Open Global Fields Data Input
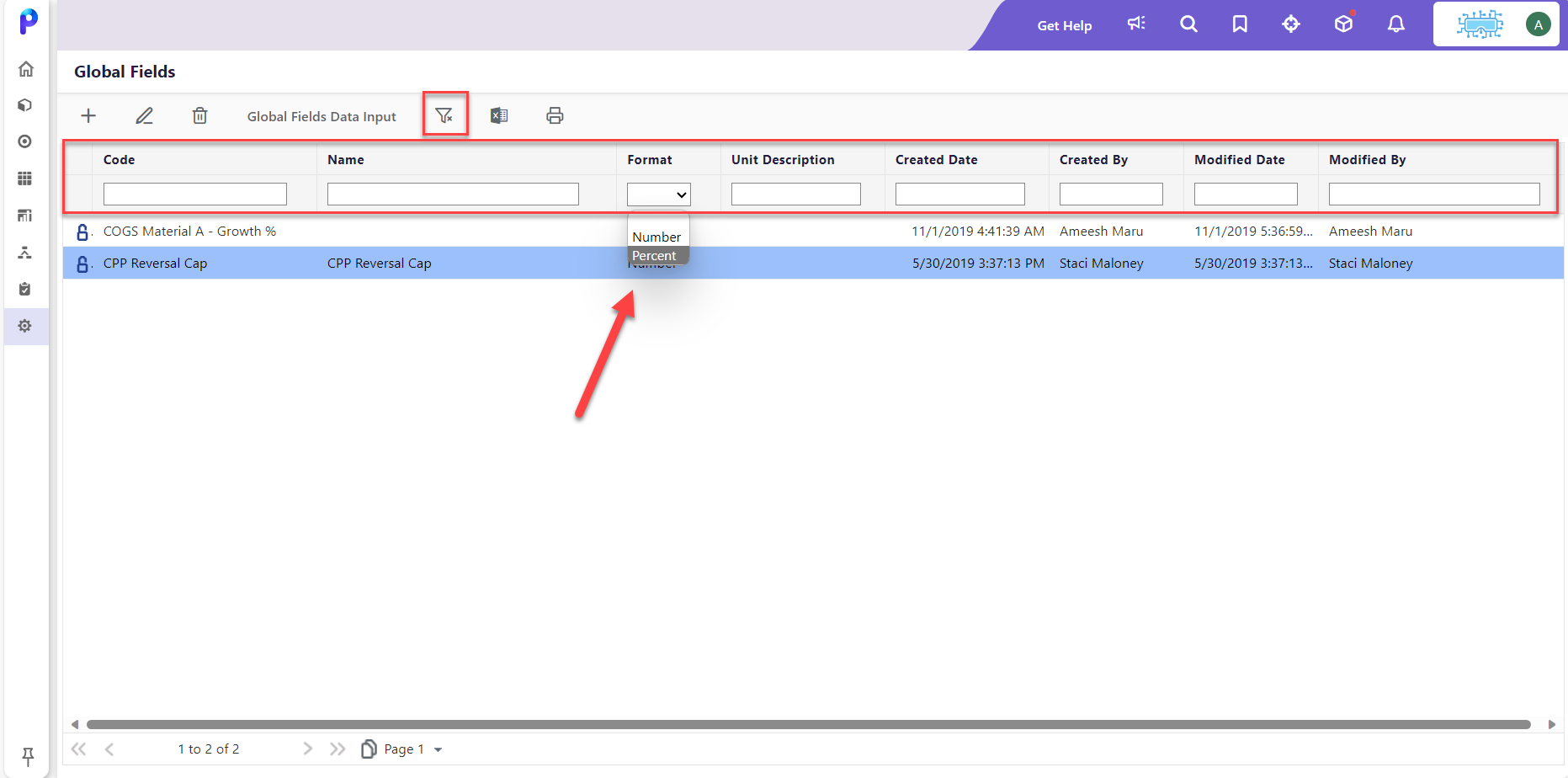 click(x=322, y=116)
